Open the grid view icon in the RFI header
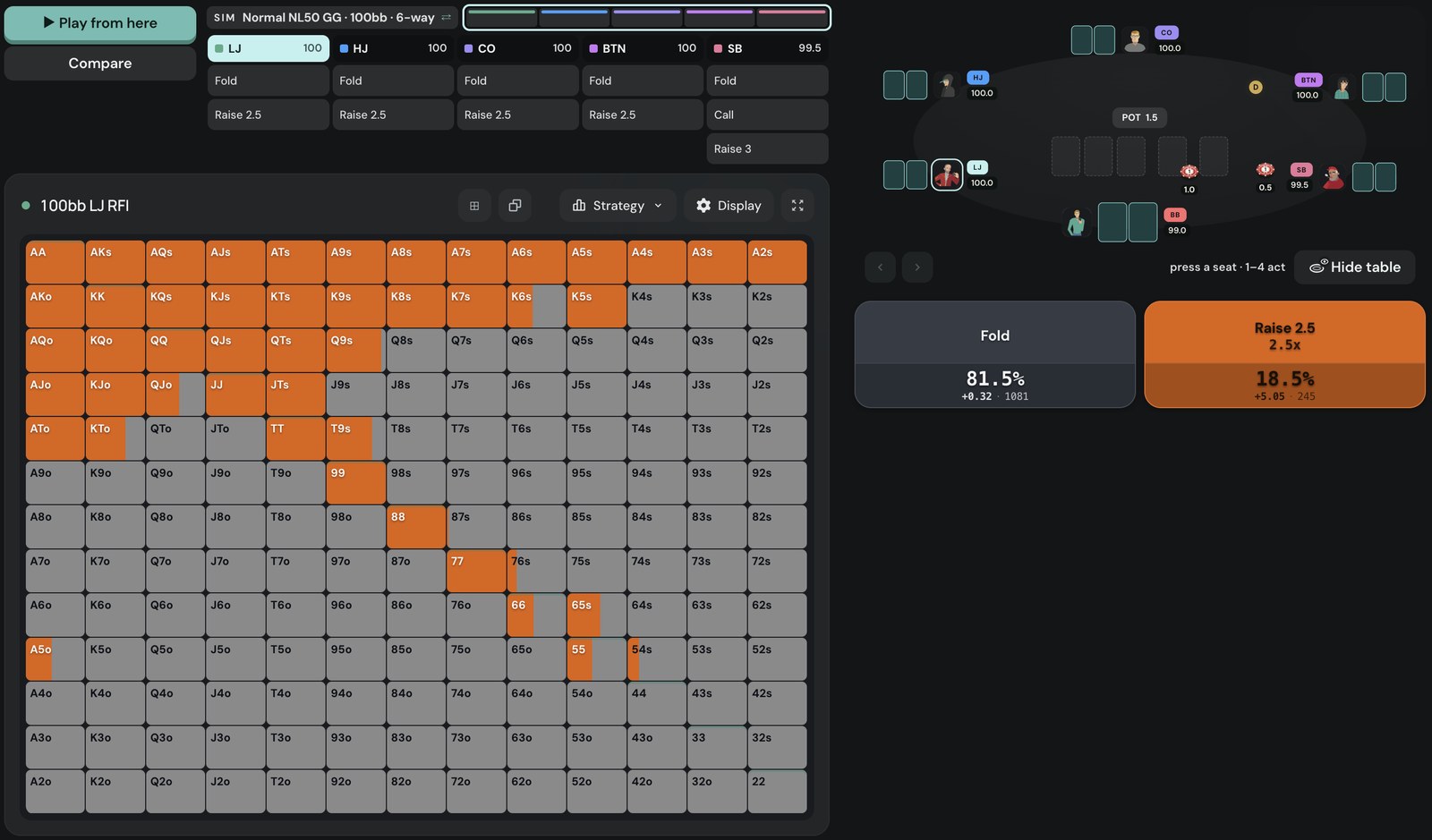Viewport: 1432px width, 840px height. tap(474, 206)
